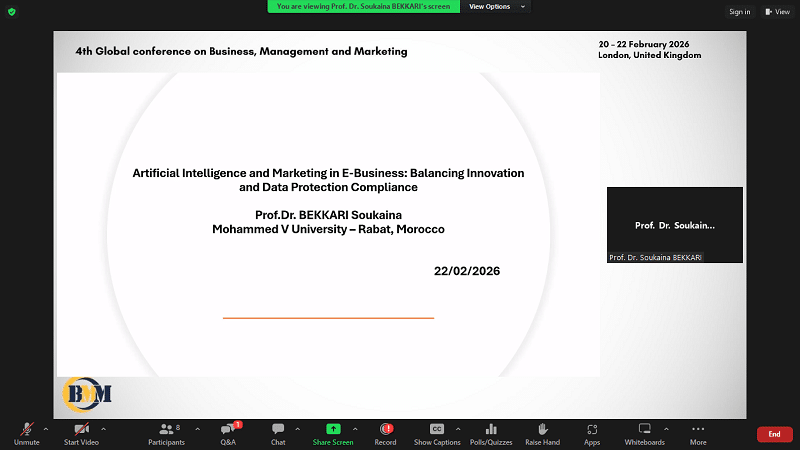Expand the video options arrow beside Start Video
The height and width of the screenshot is (450, 800).
pos(103,428)
